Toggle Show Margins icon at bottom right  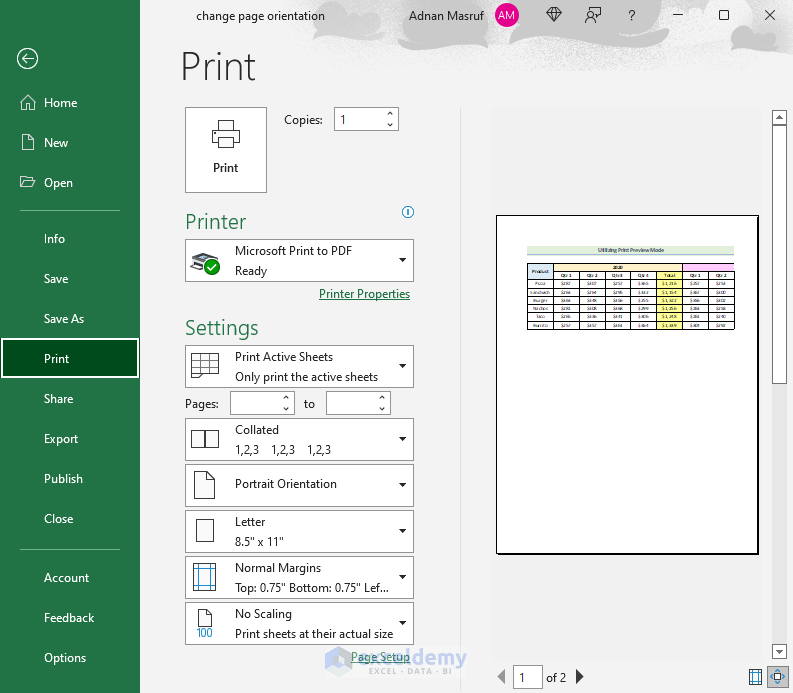point(755,677)
